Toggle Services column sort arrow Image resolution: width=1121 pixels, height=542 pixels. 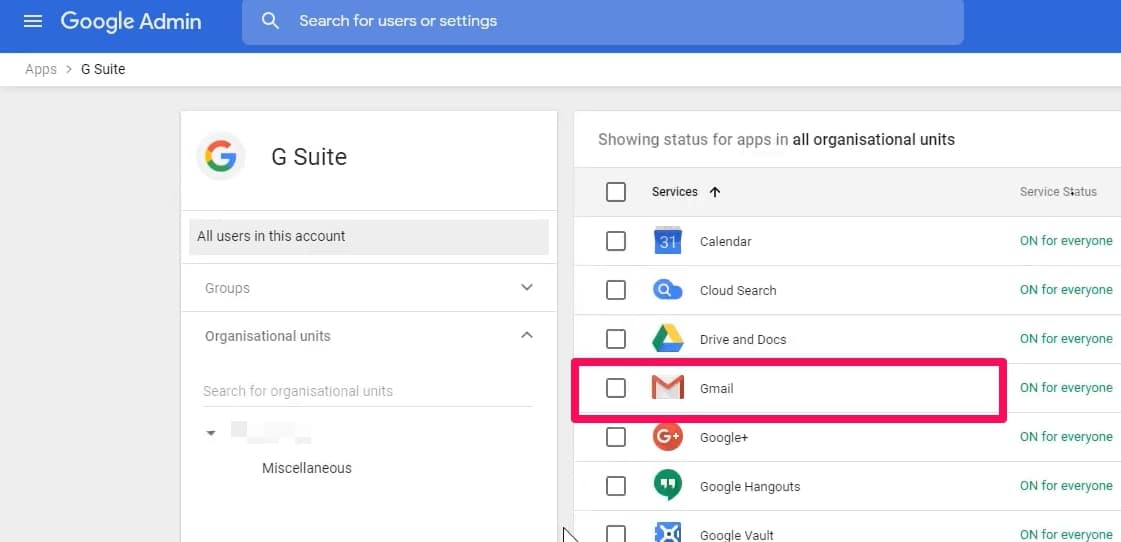tap(714, 192)
